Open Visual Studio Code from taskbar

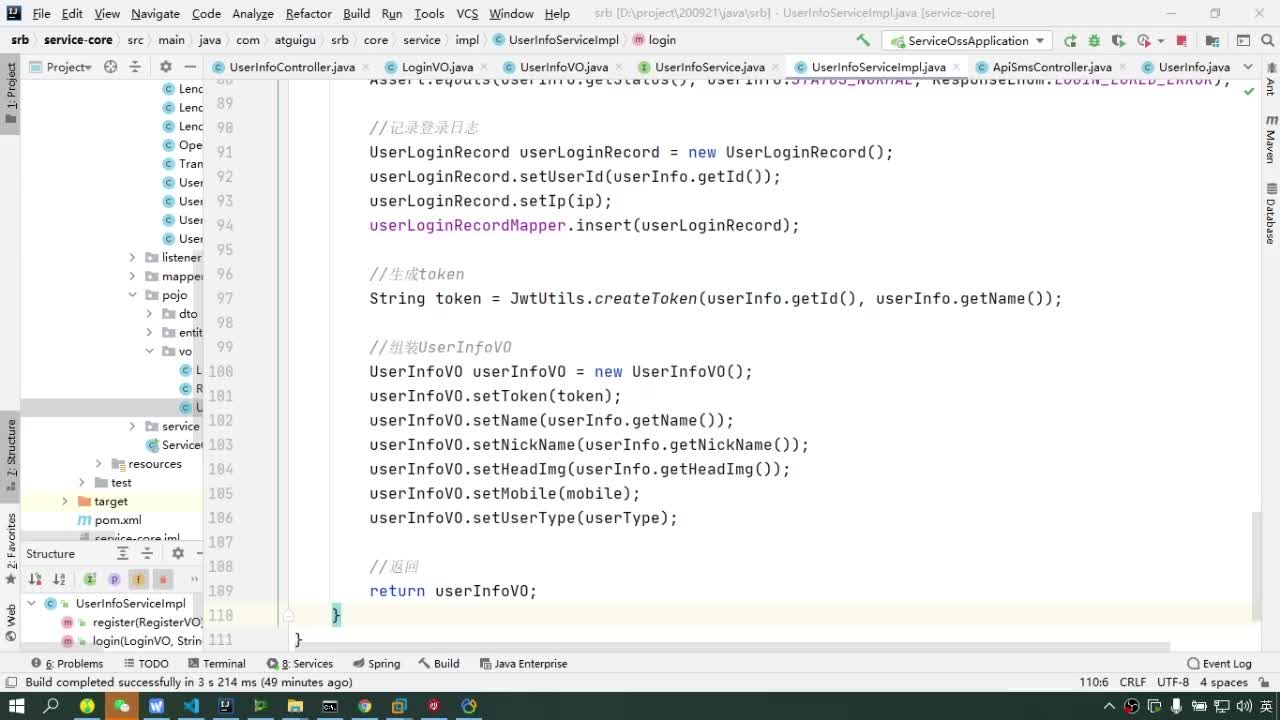tap(191, 706)
